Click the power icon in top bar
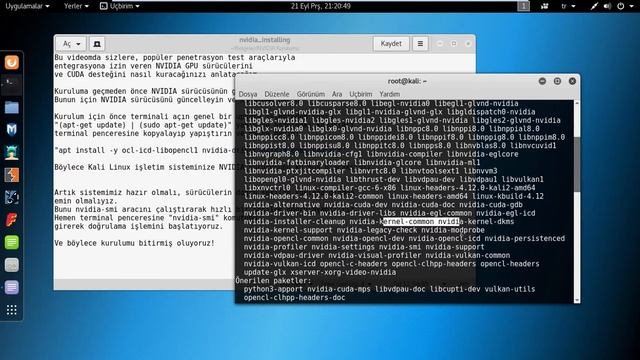This screenshot has height=360, width=640. click(621, 6)
